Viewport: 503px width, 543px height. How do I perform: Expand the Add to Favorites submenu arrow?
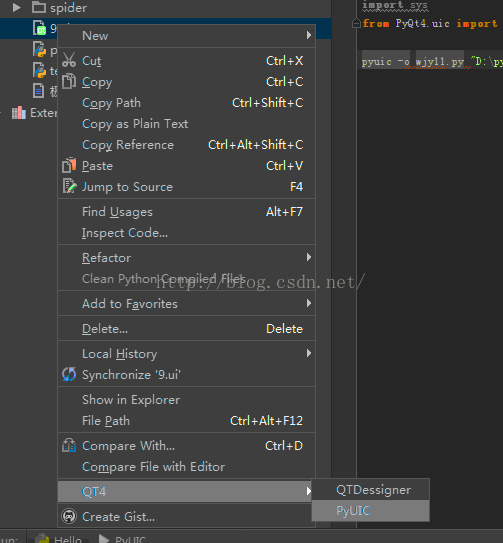(x=309, y=303)
